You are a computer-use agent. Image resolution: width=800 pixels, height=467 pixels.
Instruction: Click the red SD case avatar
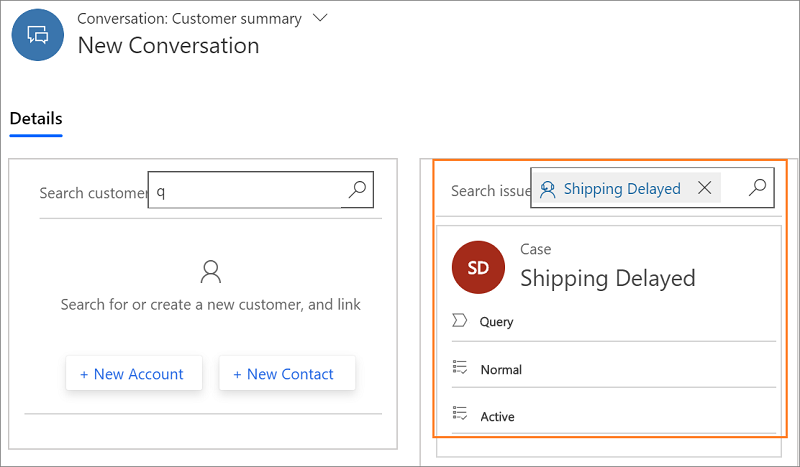[x=478, y=267]
